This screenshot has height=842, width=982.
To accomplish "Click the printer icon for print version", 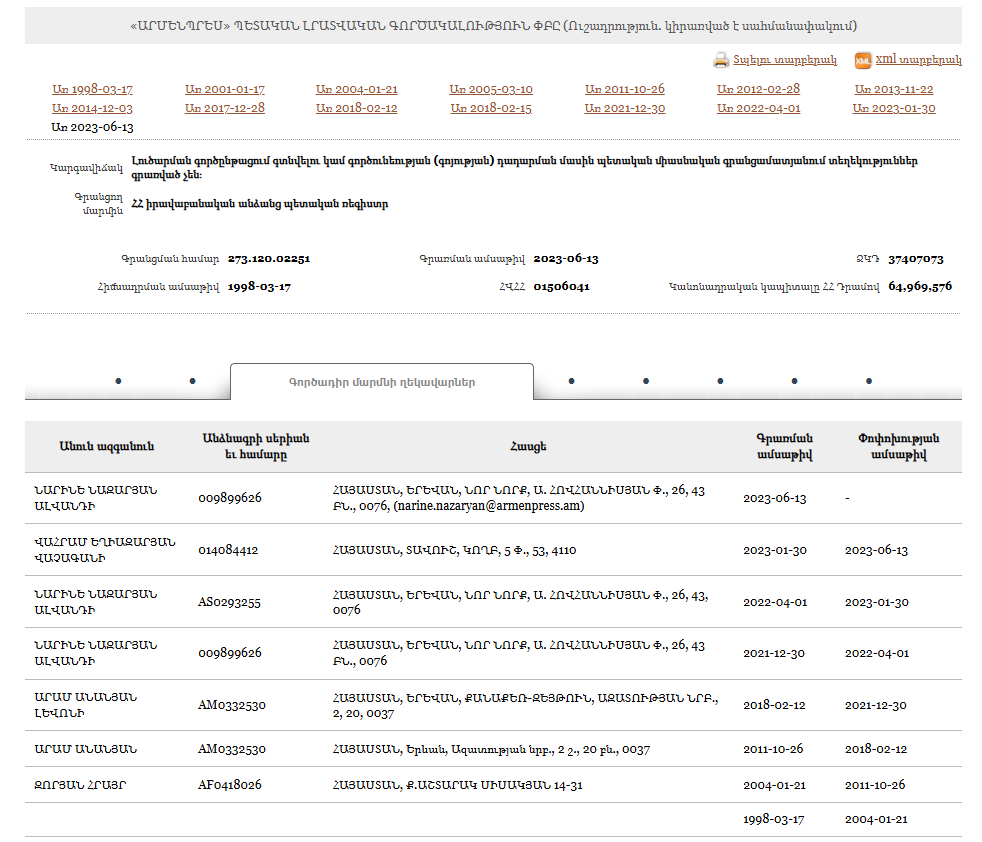I will pos(721,60).
